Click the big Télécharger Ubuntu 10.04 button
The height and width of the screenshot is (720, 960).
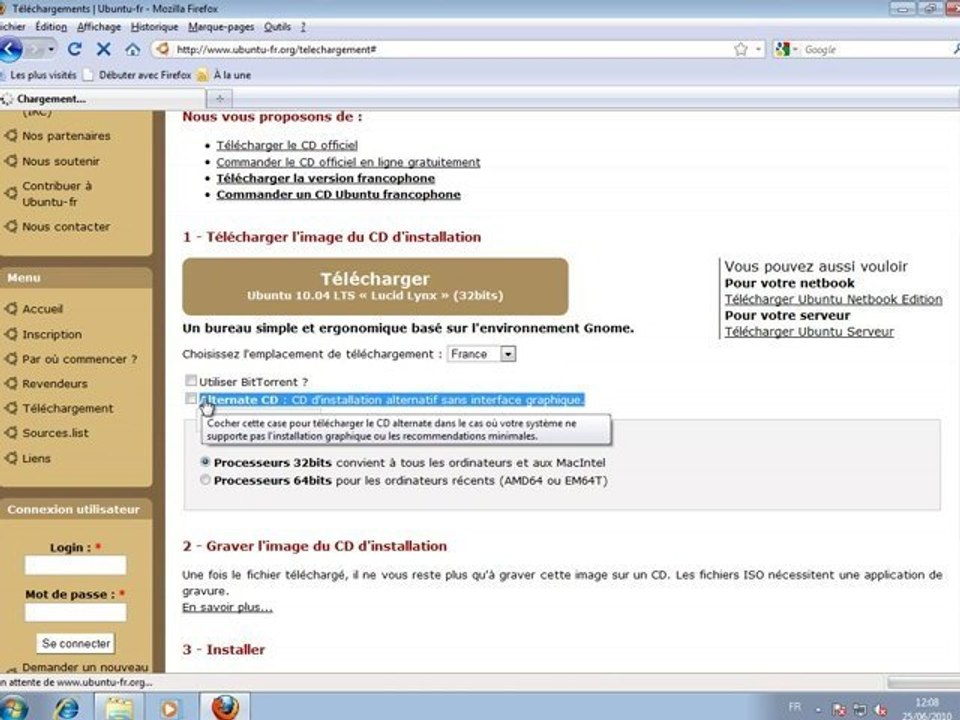coord(375,287)
